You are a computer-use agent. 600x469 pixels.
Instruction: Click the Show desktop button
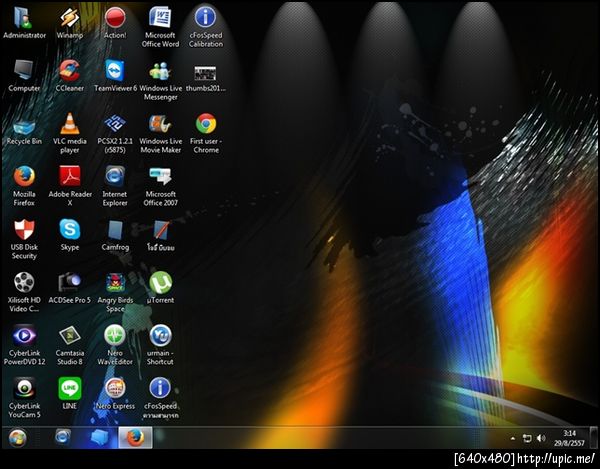(x=593, y=438)
